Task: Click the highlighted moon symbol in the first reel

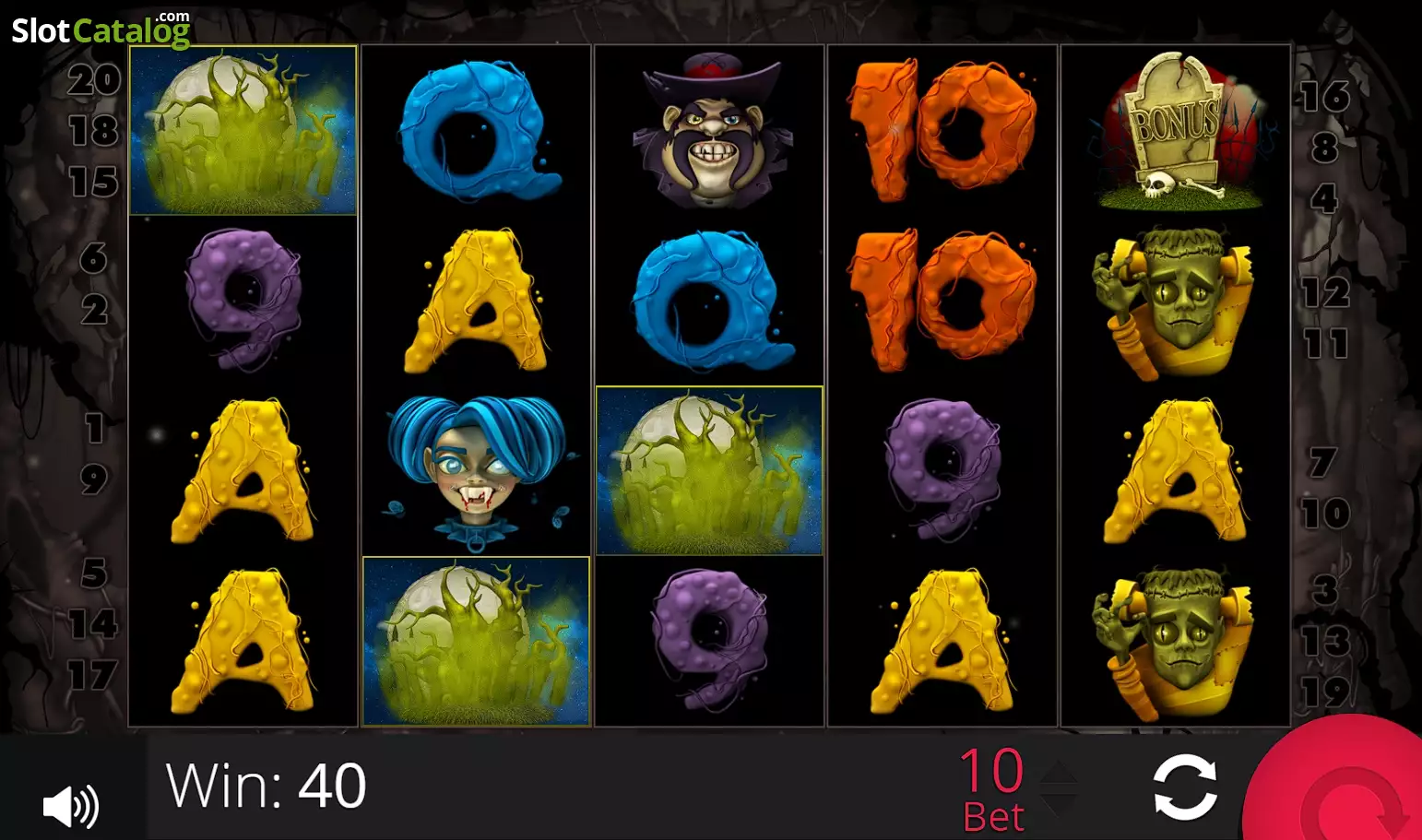Action: (x=243, y=130)
